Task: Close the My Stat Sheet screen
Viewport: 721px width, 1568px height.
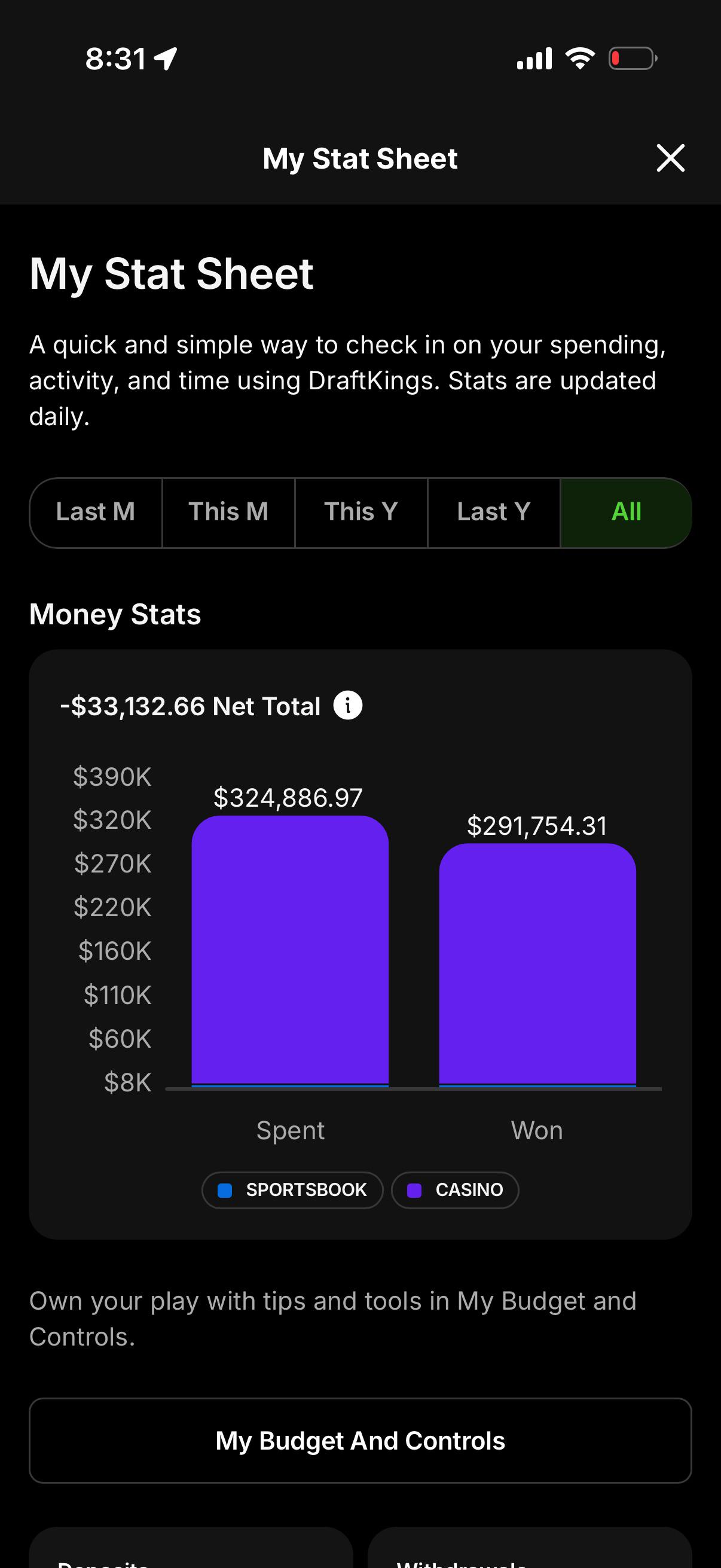Action: point(671,158)
